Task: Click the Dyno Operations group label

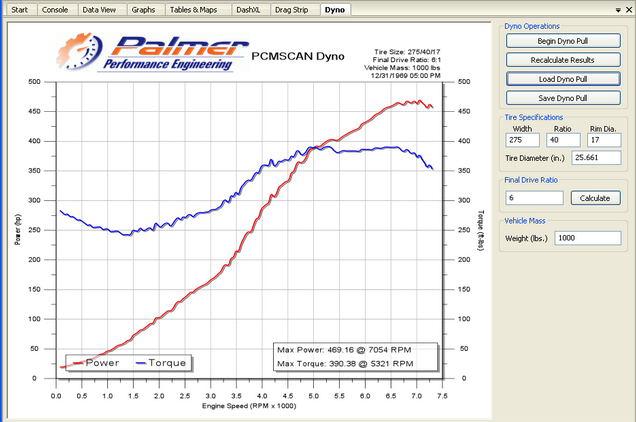Action: [532, 26]
